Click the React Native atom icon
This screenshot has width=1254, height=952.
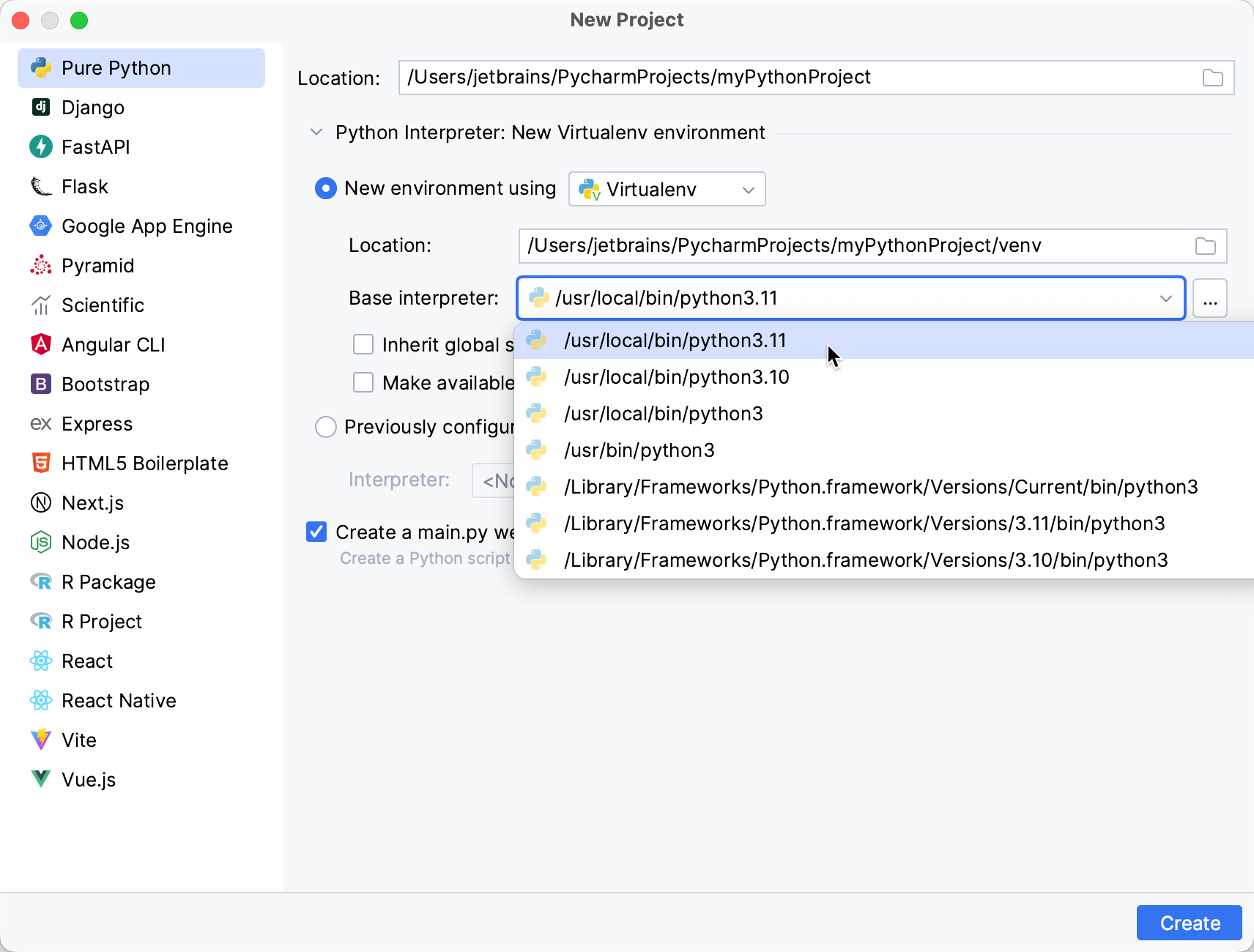point(41,701)
